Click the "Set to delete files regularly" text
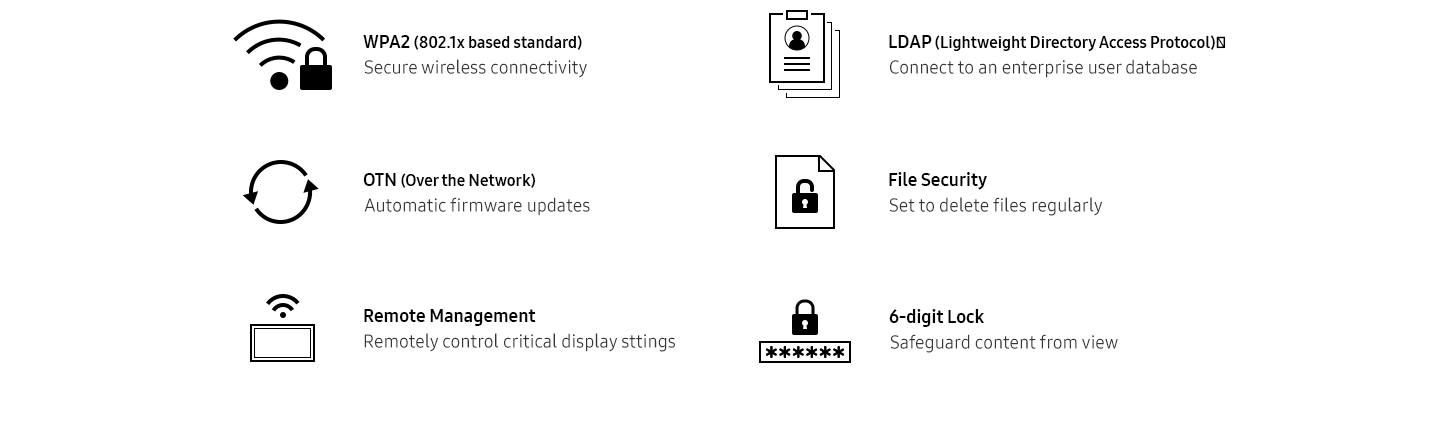The image size is (1440, 442). click(995, 206)
